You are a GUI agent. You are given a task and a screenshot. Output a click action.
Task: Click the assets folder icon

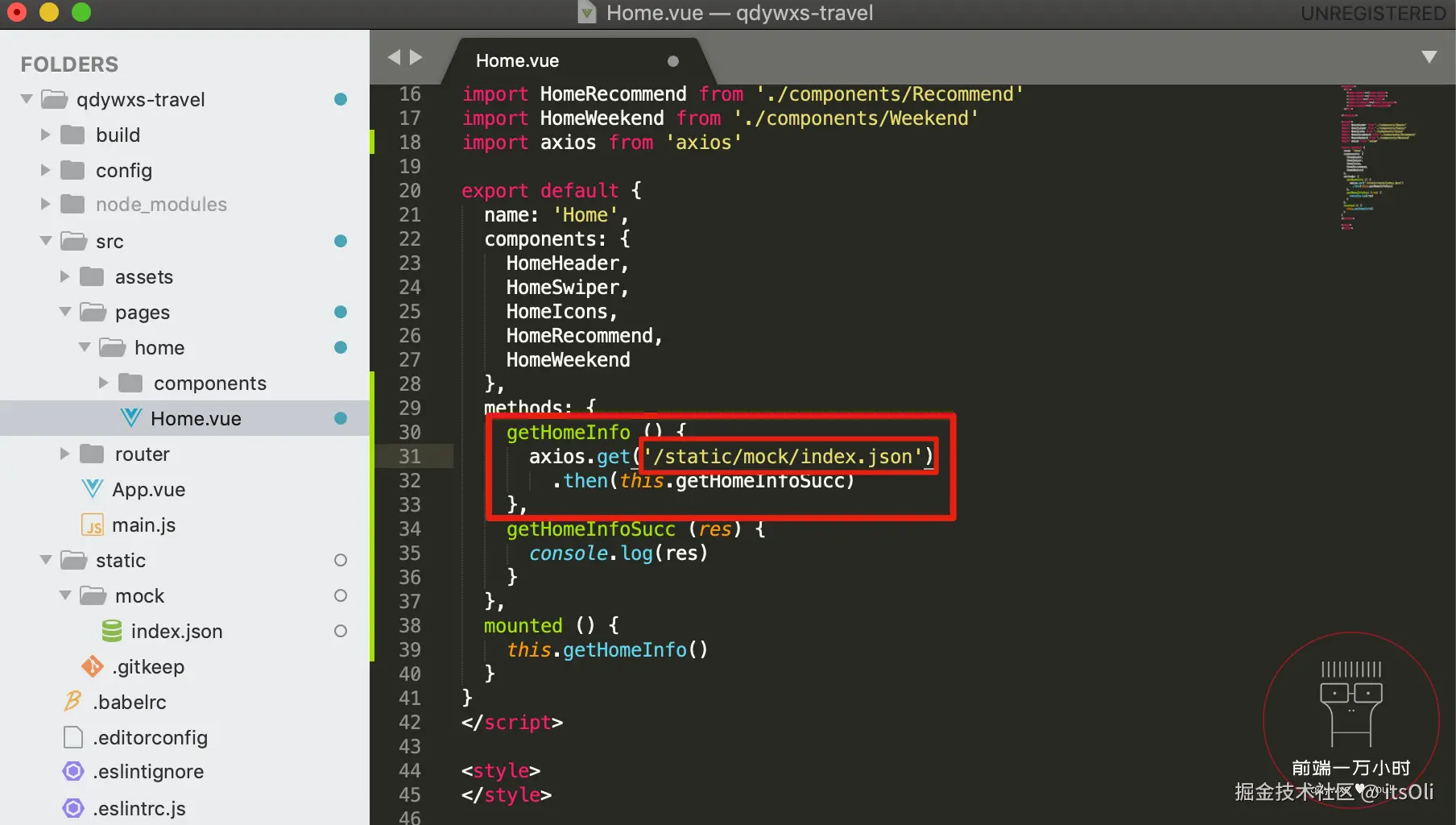click(x=93, y=276)
